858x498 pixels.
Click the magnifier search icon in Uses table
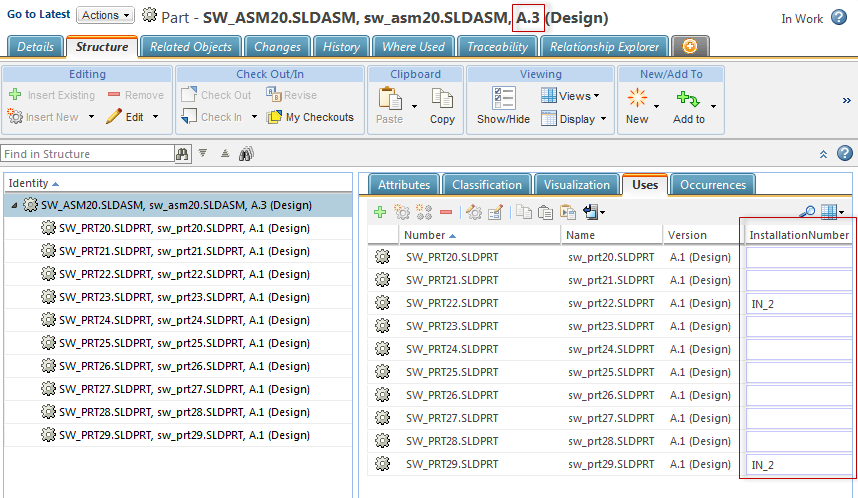808,212
